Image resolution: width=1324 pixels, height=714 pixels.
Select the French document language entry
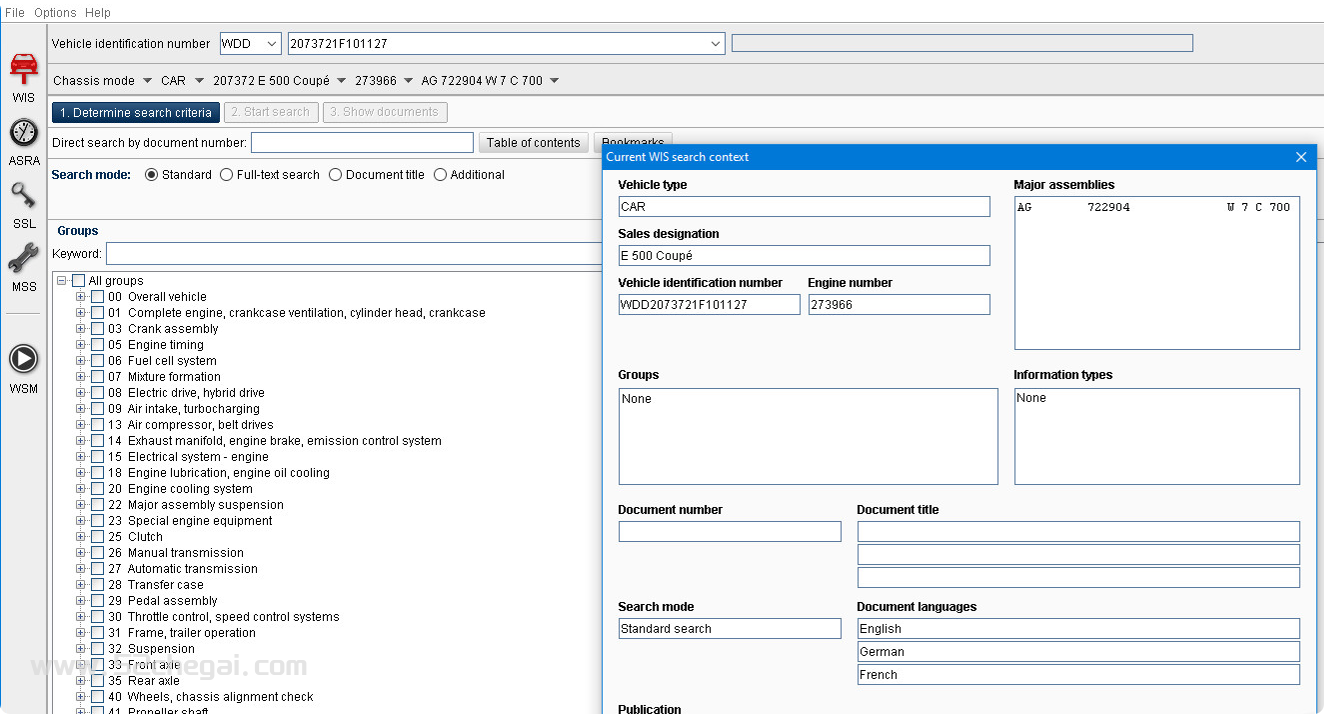click(1078, 675)
